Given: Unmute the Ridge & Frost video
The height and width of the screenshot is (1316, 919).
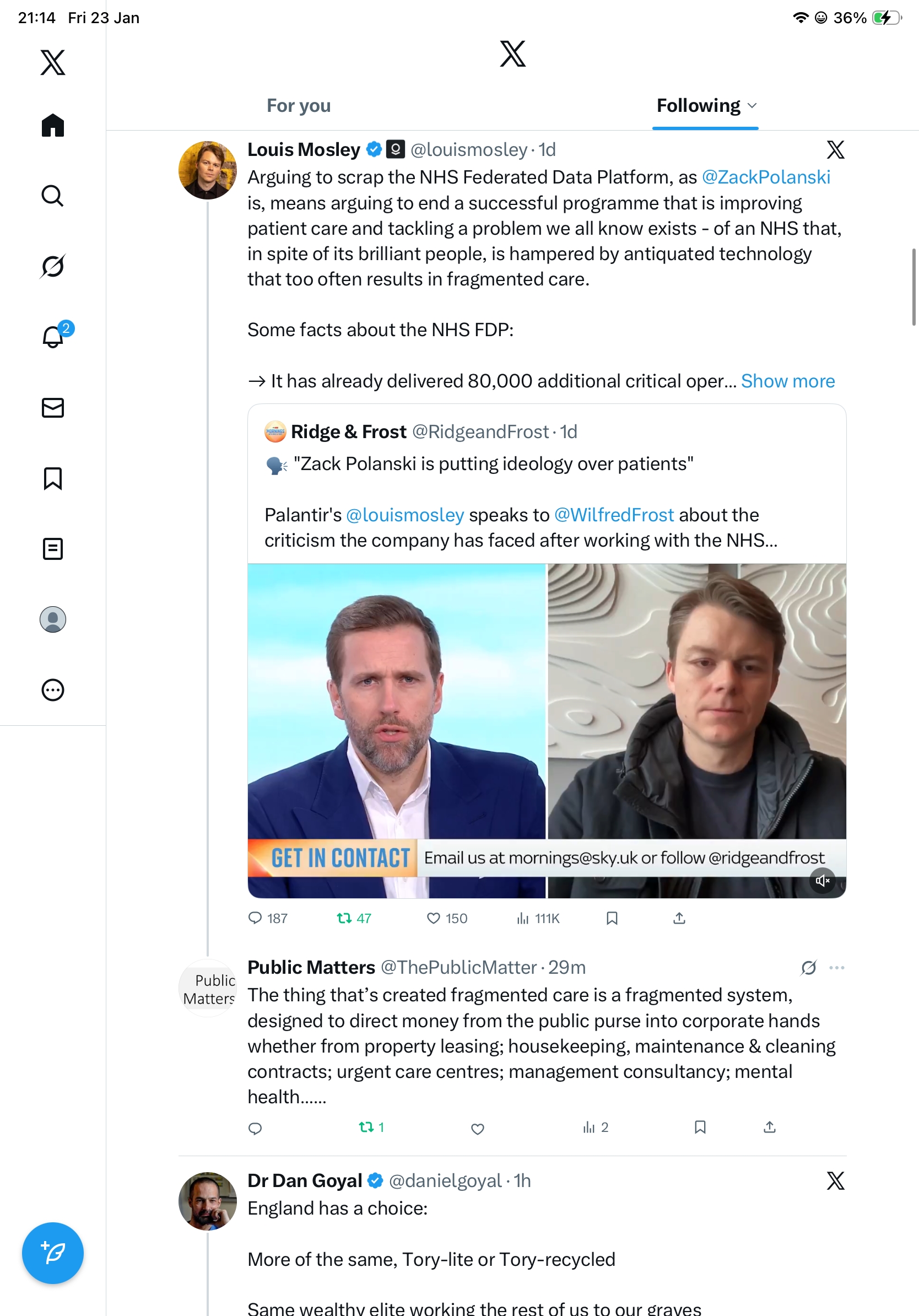Looking at the screenshot, I should (823, 881).
